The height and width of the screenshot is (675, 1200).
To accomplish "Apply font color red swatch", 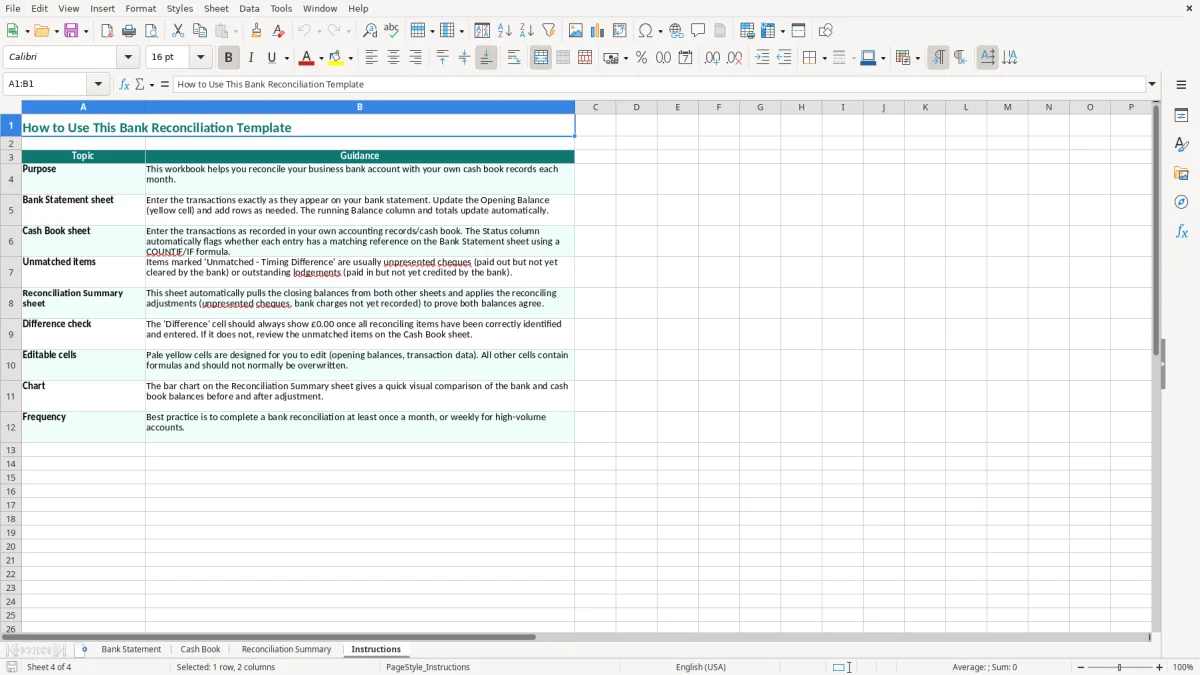I will [307, 58].
